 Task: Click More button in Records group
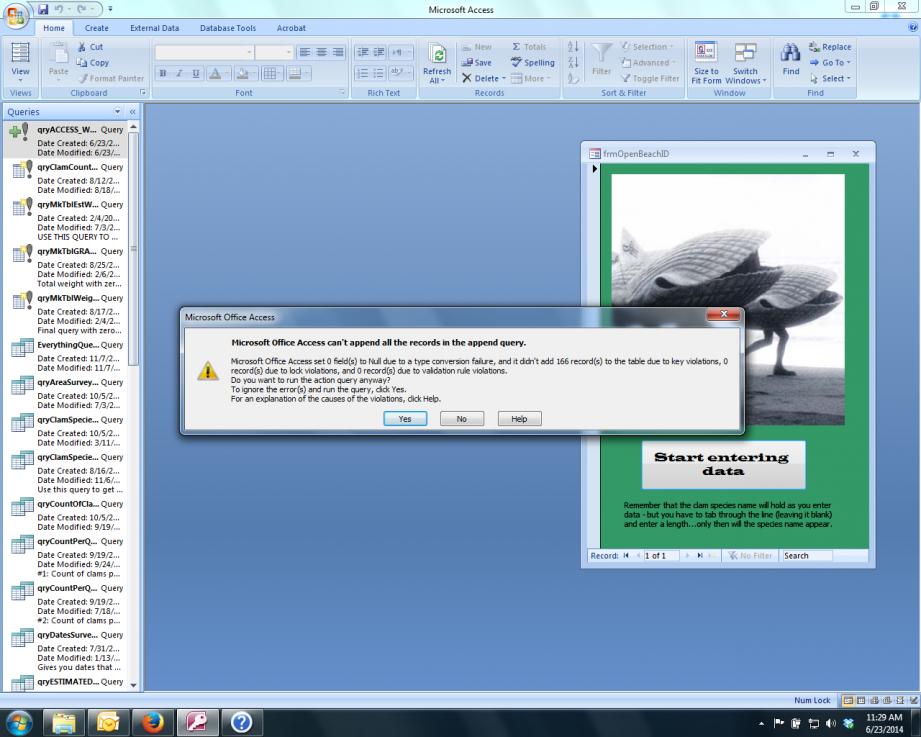click(531, 78)
